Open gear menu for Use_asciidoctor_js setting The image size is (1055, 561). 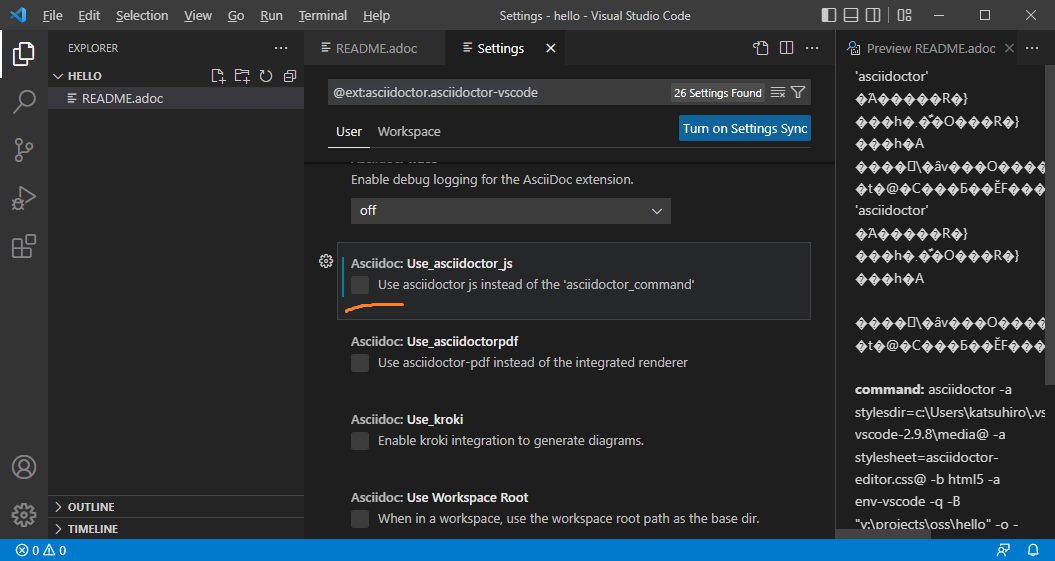coord(326,262)
